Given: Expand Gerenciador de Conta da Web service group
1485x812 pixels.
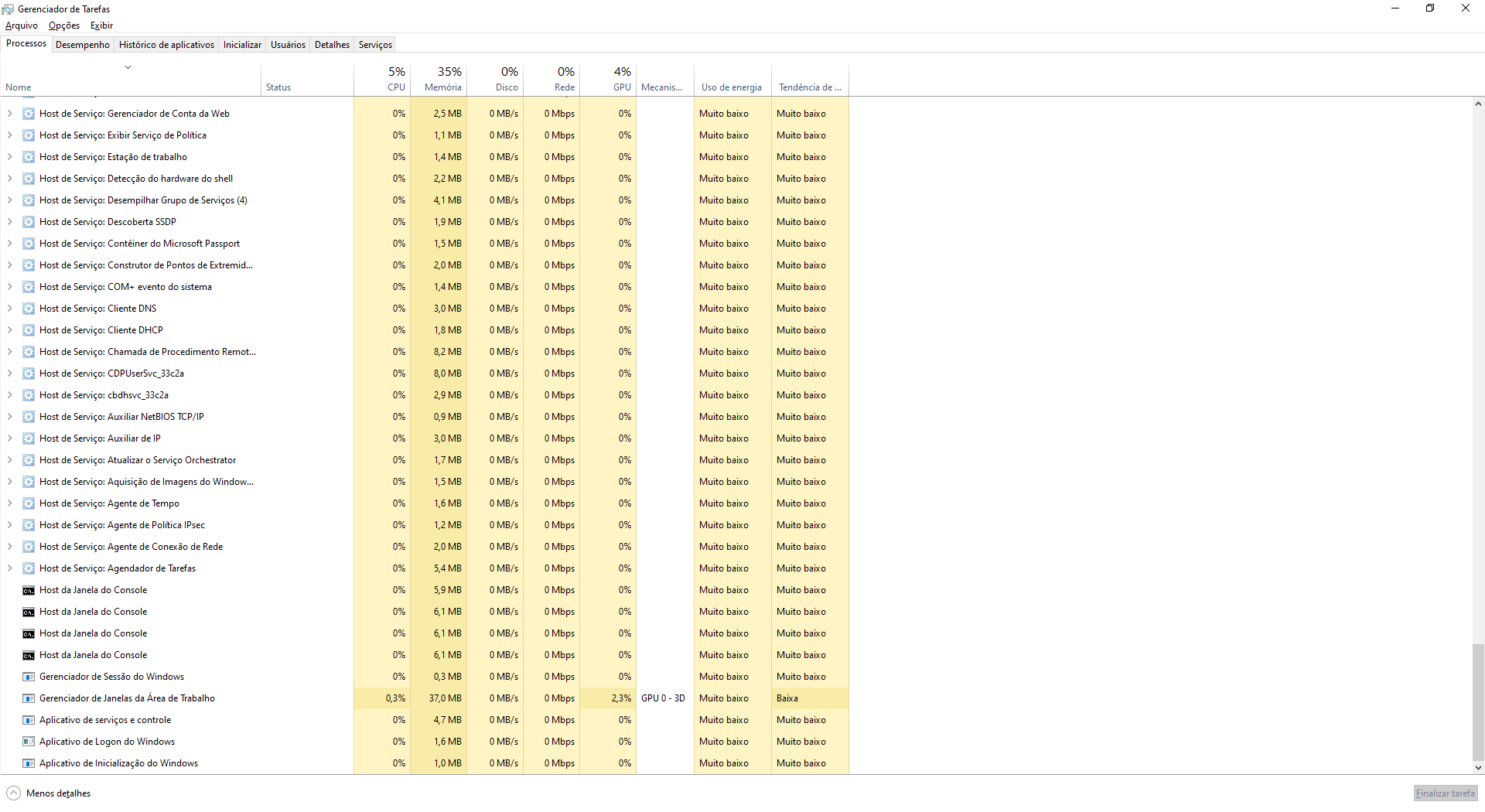Looking at the screenshot, I should point(10,114).
